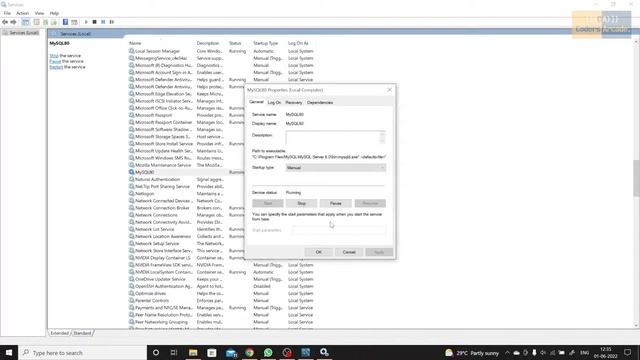Click the volume icon in system tray
The height and width of the screenshot is (360, 640).
point(543,353)
